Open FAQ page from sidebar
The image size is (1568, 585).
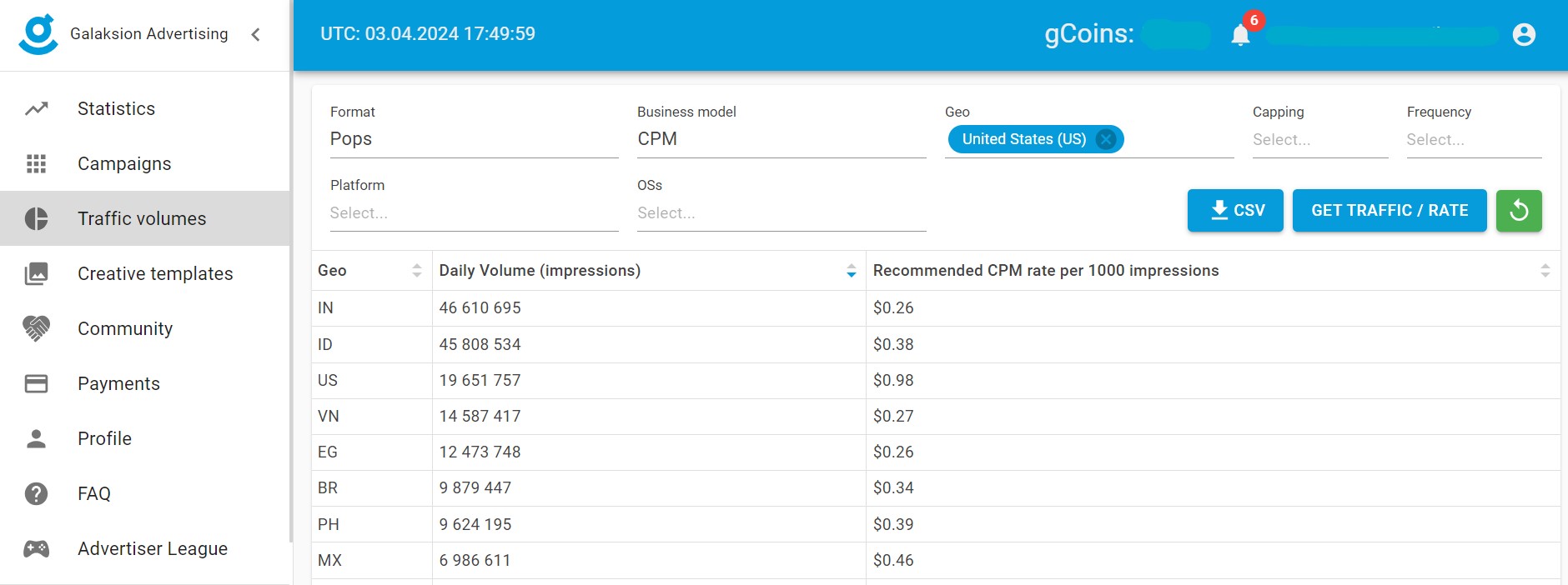point(145,493)
